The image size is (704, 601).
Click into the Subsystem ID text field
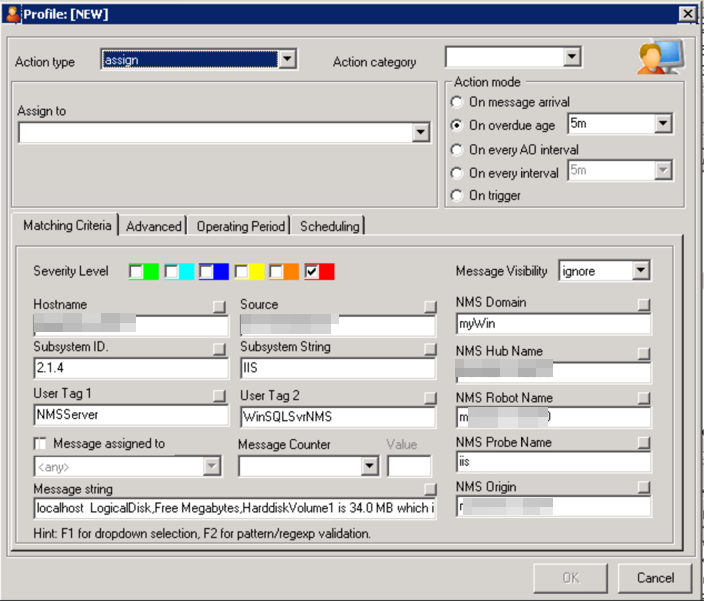pyautogui.click(x=130, y=369)
